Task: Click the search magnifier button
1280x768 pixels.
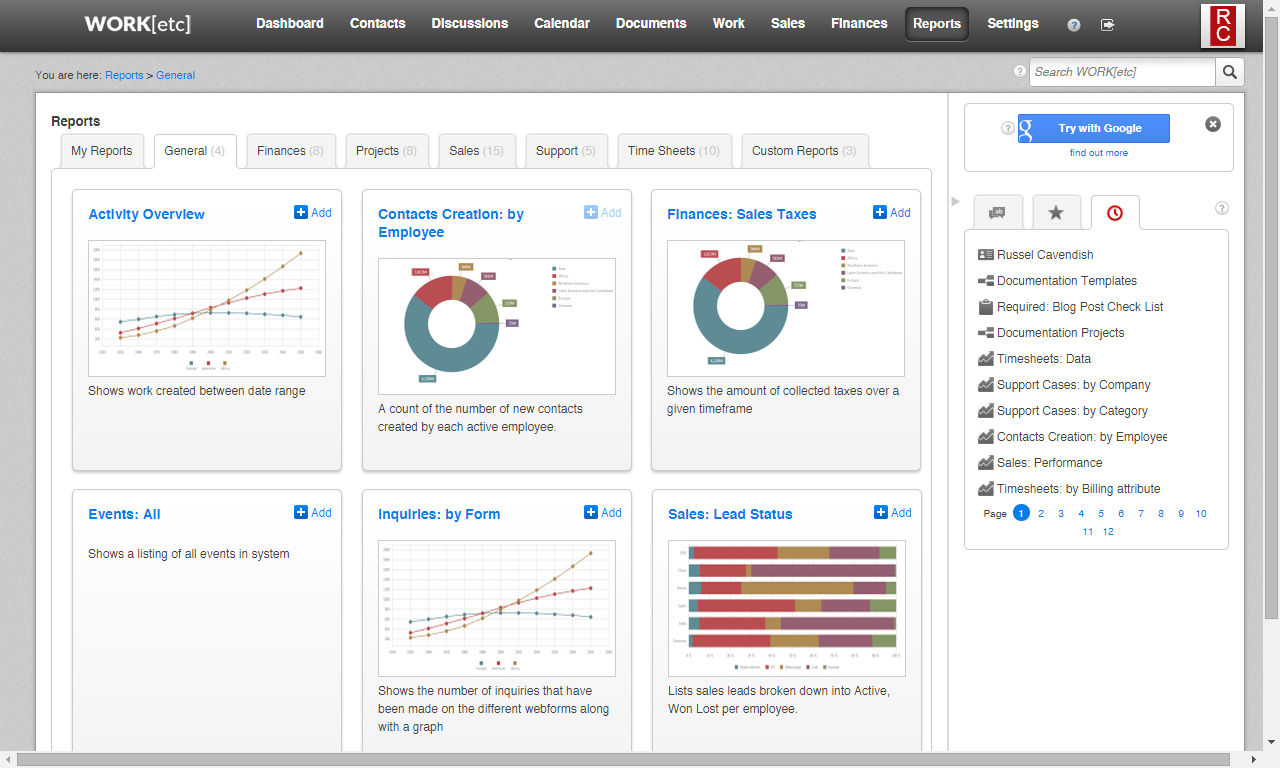Action: point(1229,72)
